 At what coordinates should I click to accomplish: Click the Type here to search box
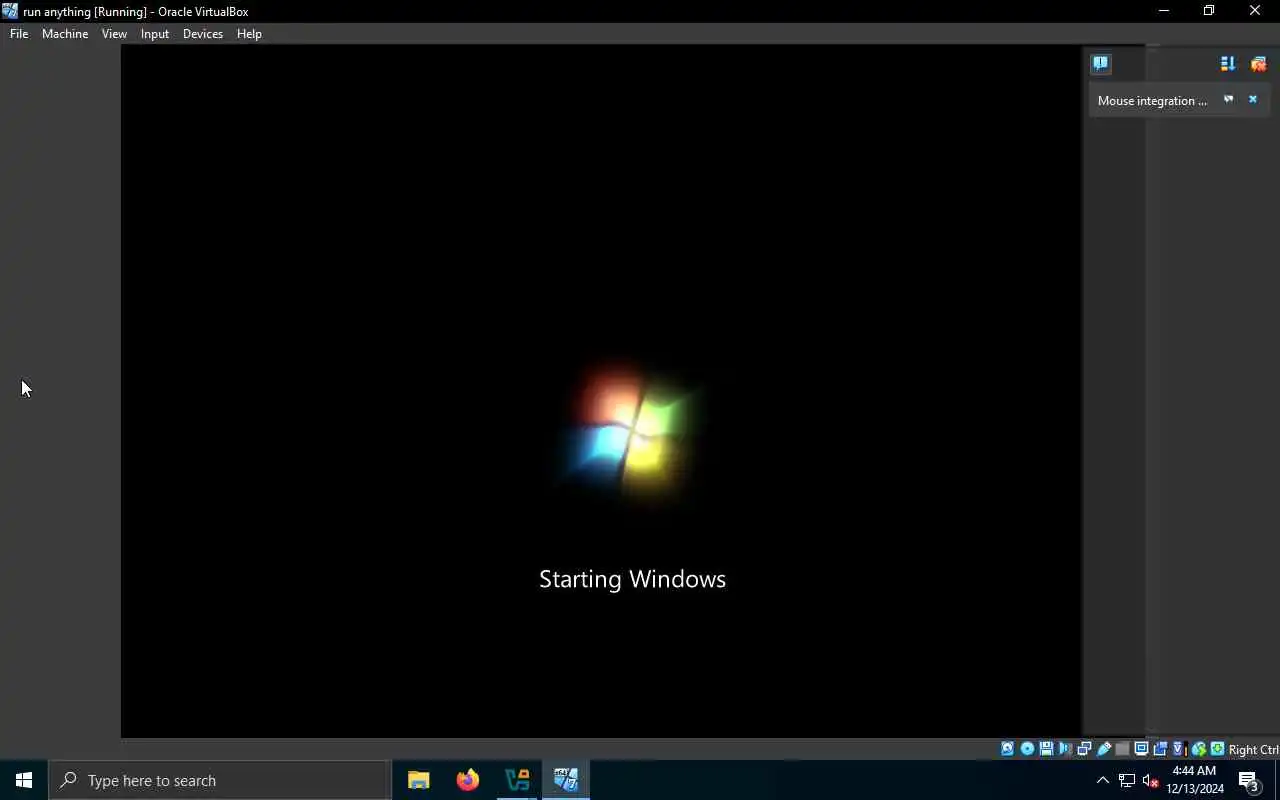click(220, 780)
